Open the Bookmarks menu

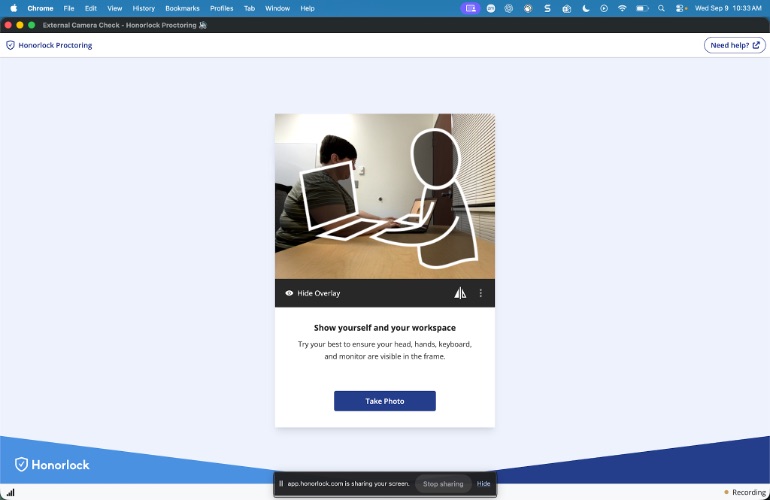point(182,8)
